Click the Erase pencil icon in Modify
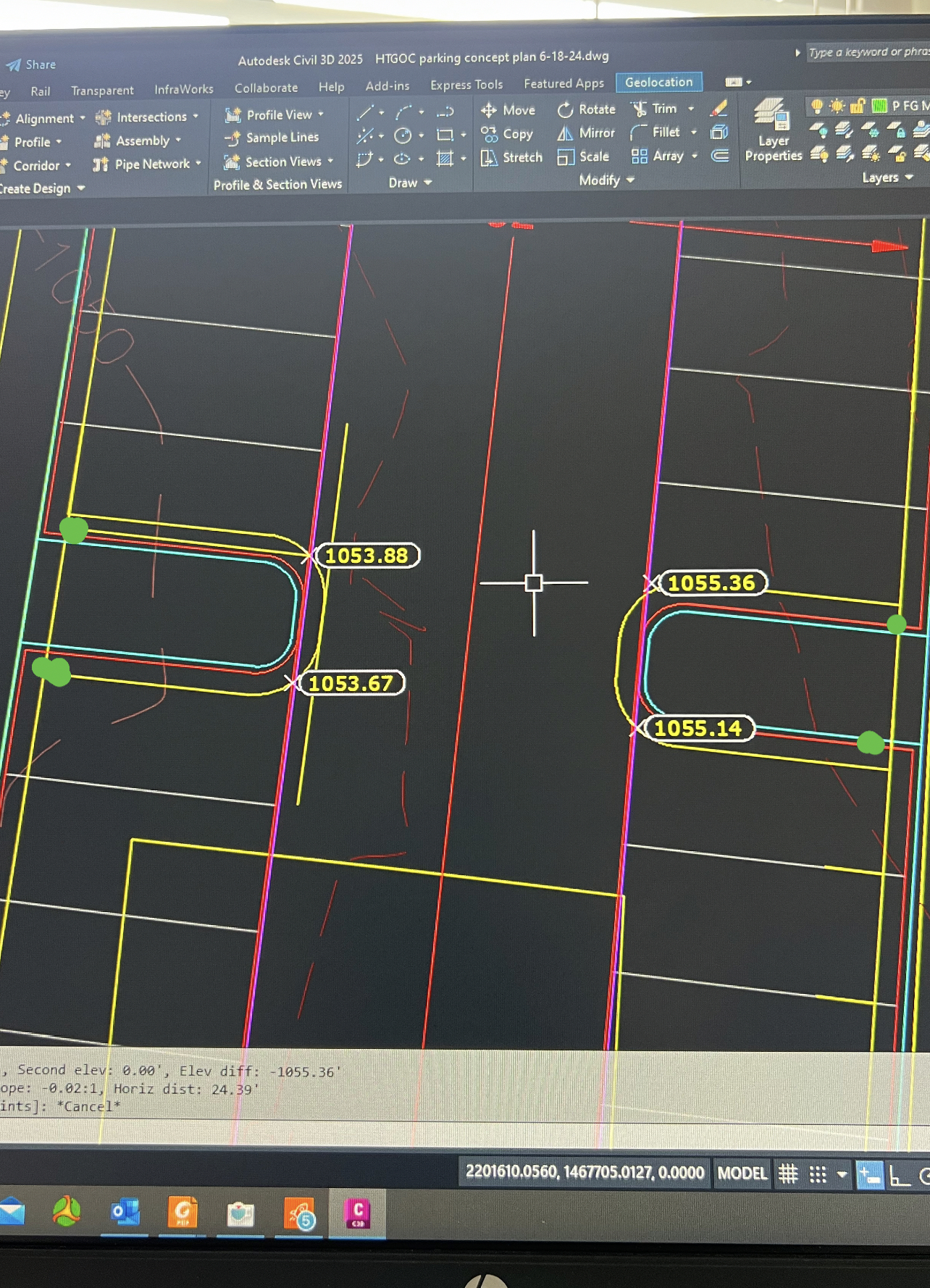930x1288 pixels. pyautogui.click(x=719, y=108)
